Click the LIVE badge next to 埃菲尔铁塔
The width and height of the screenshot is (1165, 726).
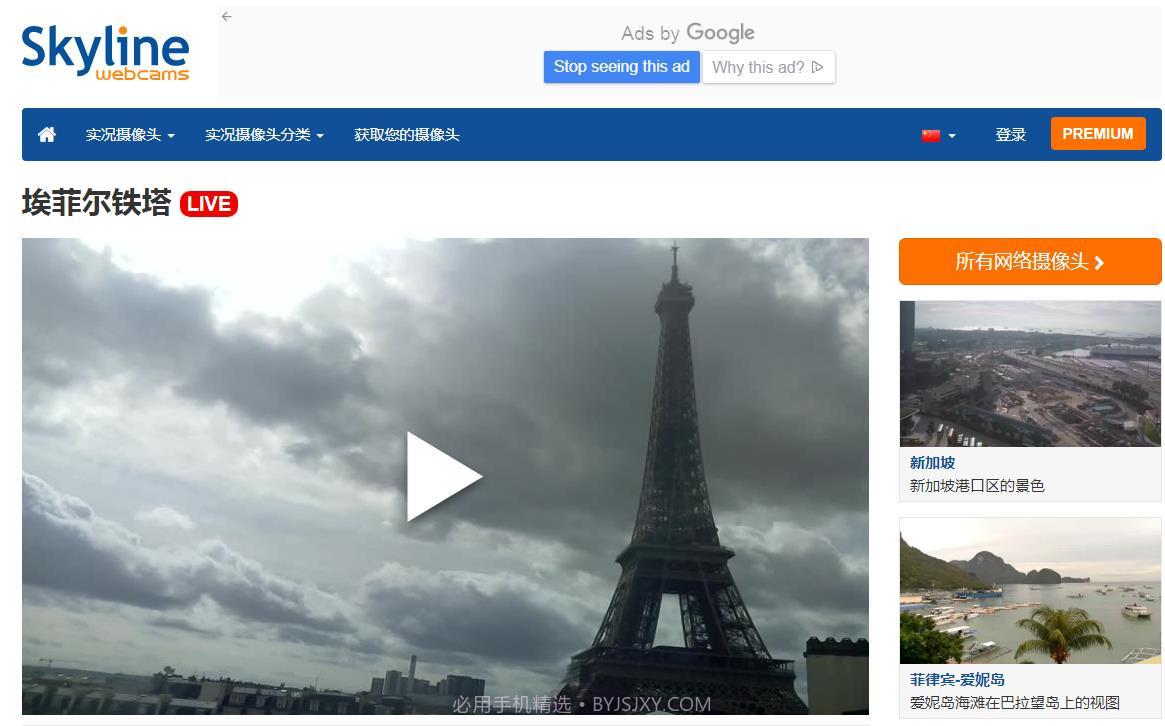click(x=207, y=203)
